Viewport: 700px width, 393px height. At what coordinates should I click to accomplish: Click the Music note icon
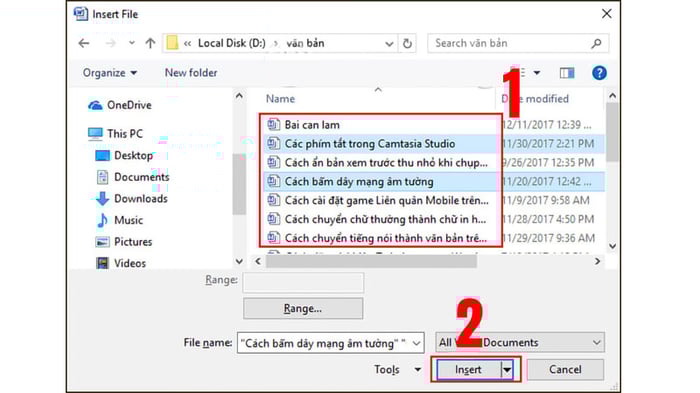click(102, 220)
